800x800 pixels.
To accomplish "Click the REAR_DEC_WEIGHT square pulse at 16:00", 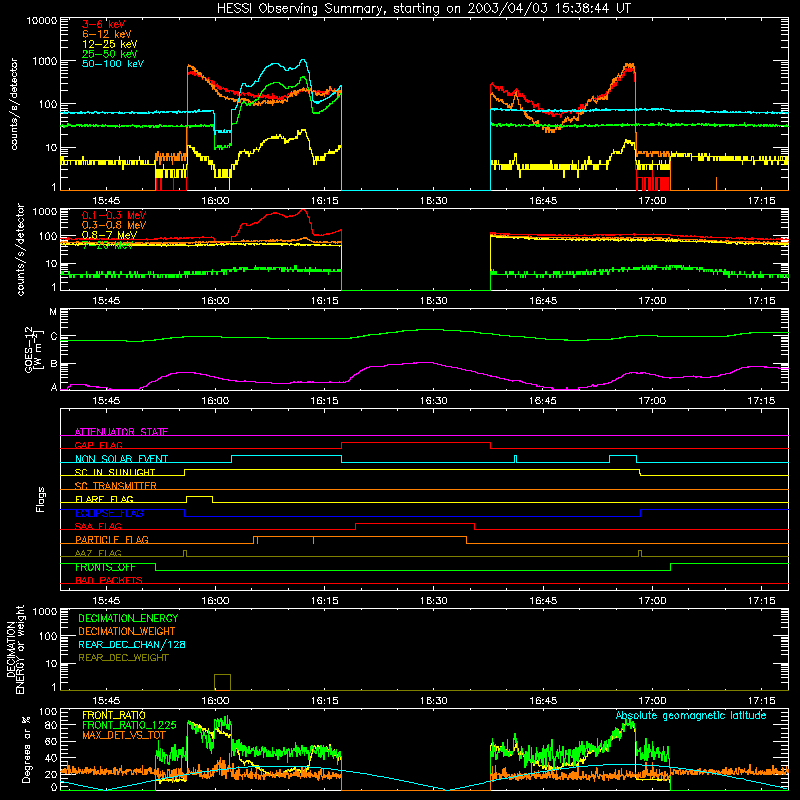I will tap(222, 682).
